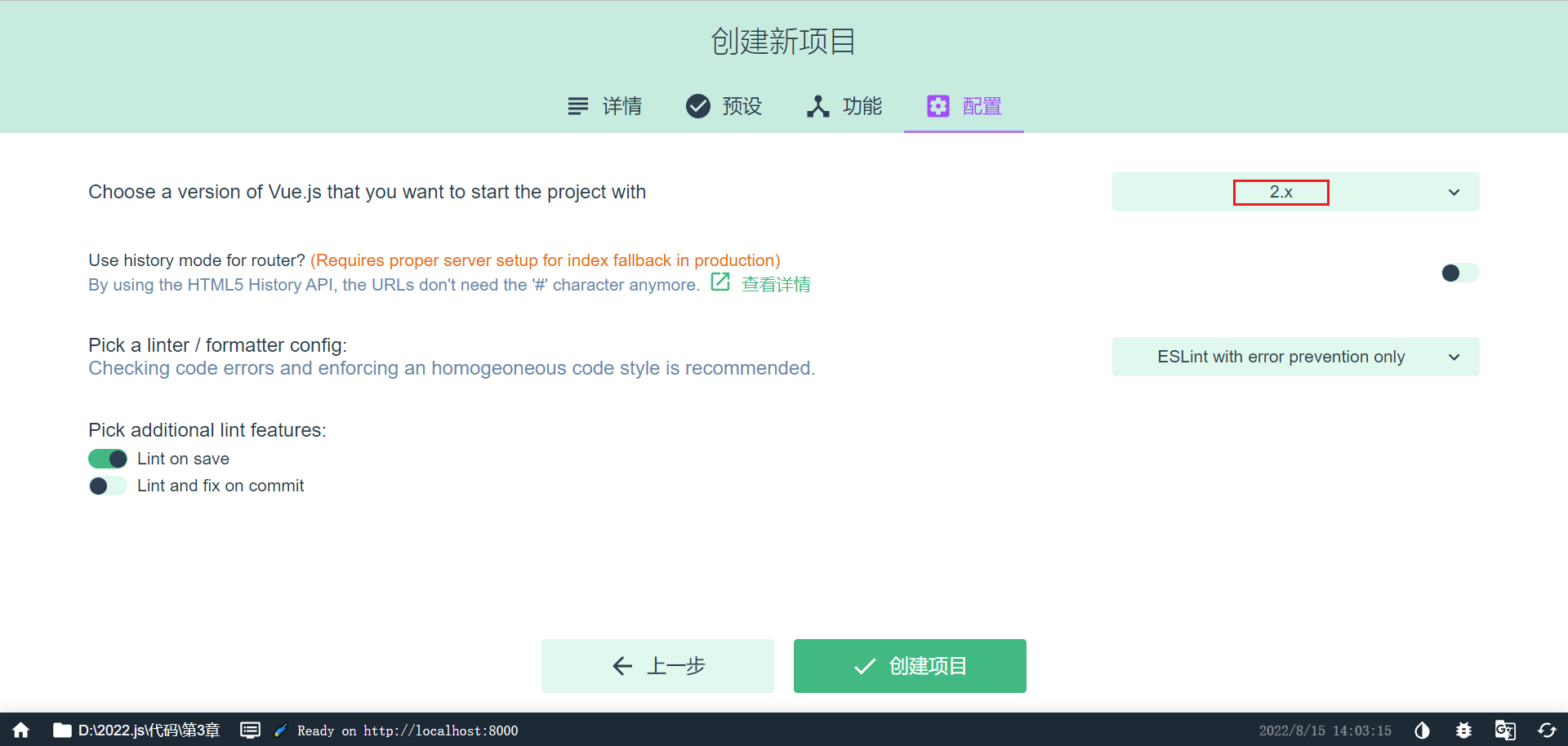Open the ESLint with error prevention only dropdown

tap(1296, 357)
